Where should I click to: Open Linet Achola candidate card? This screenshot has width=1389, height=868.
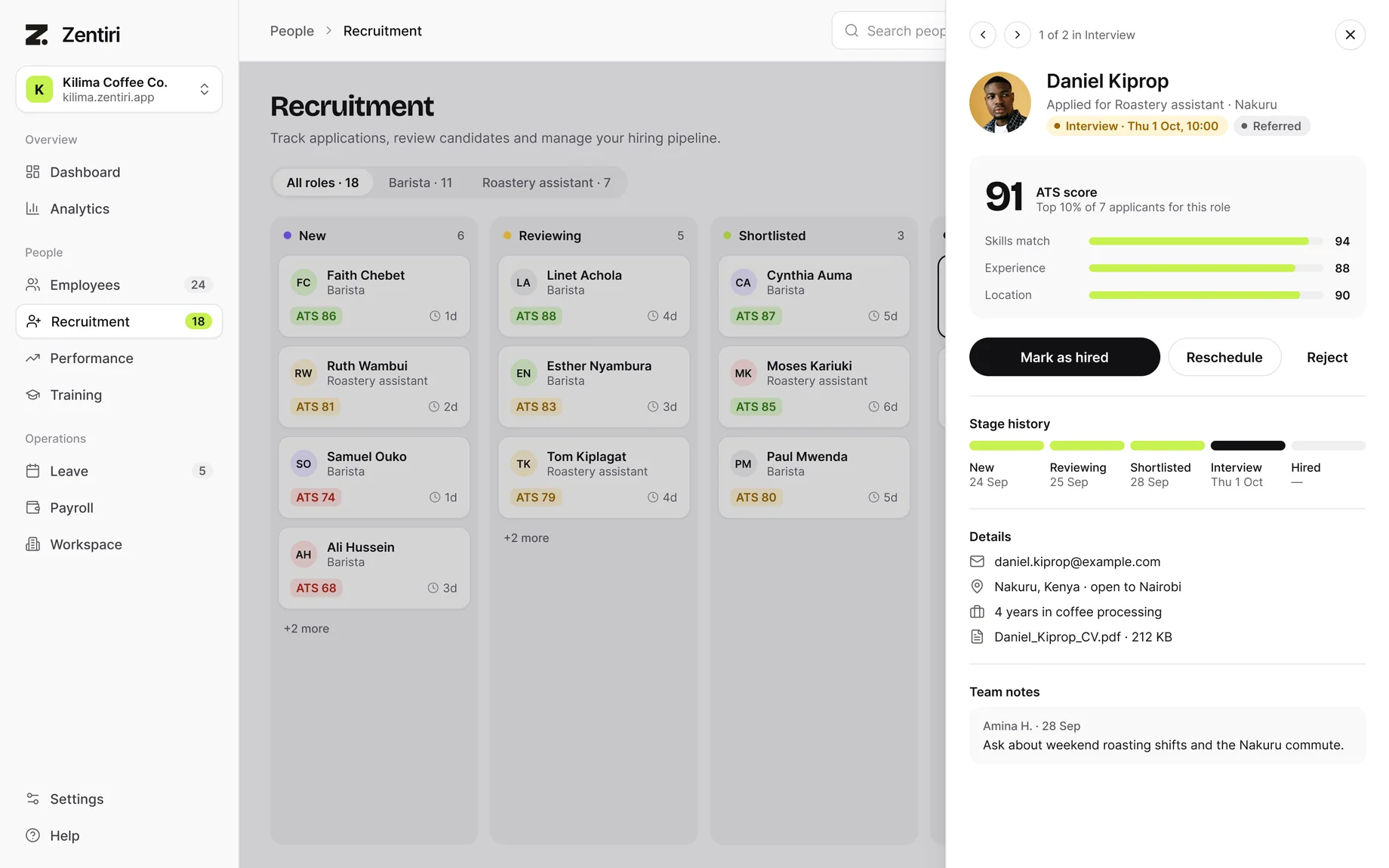(x=594, y=296)
